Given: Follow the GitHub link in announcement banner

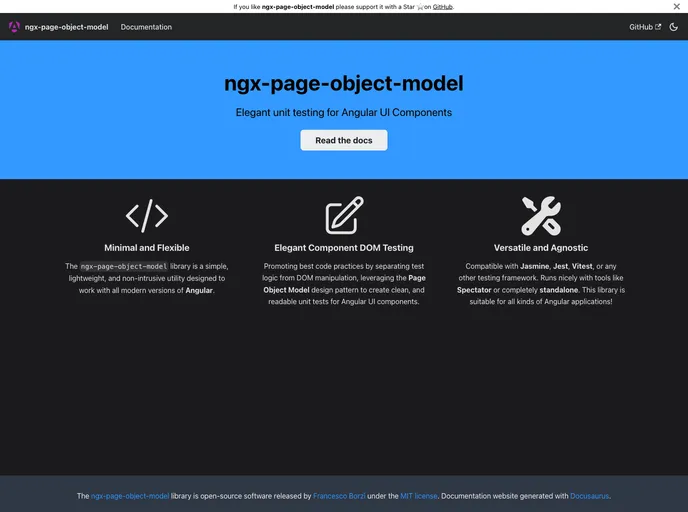Looking at the screenshot, I should pos(442,7).
